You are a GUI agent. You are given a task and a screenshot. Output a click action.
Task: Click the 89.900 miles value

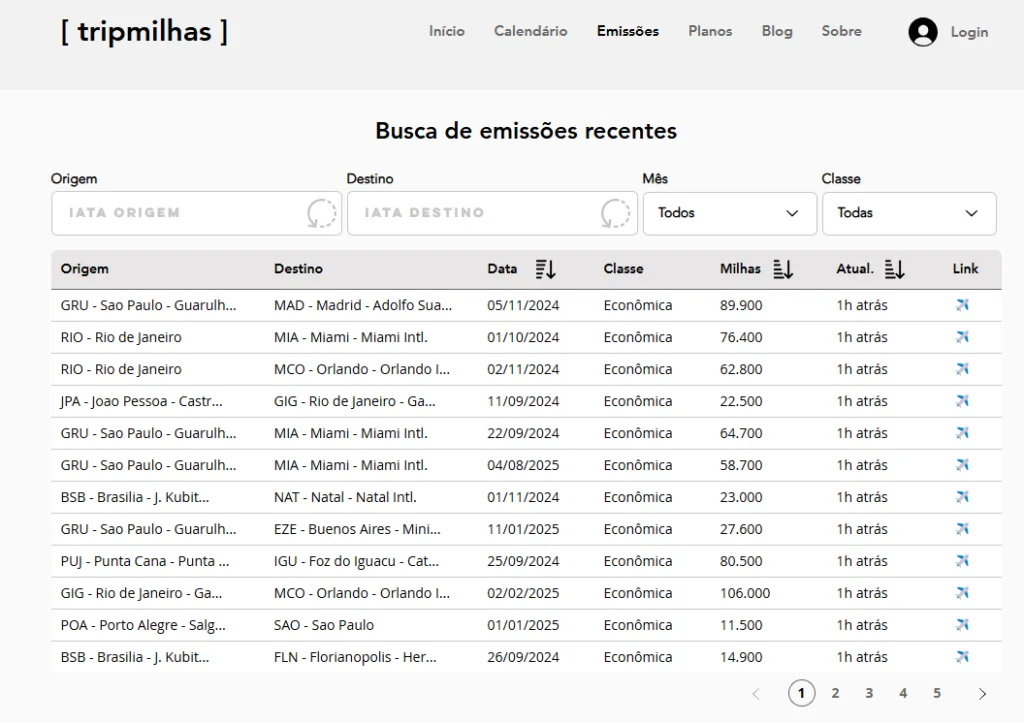click(741, 305)
